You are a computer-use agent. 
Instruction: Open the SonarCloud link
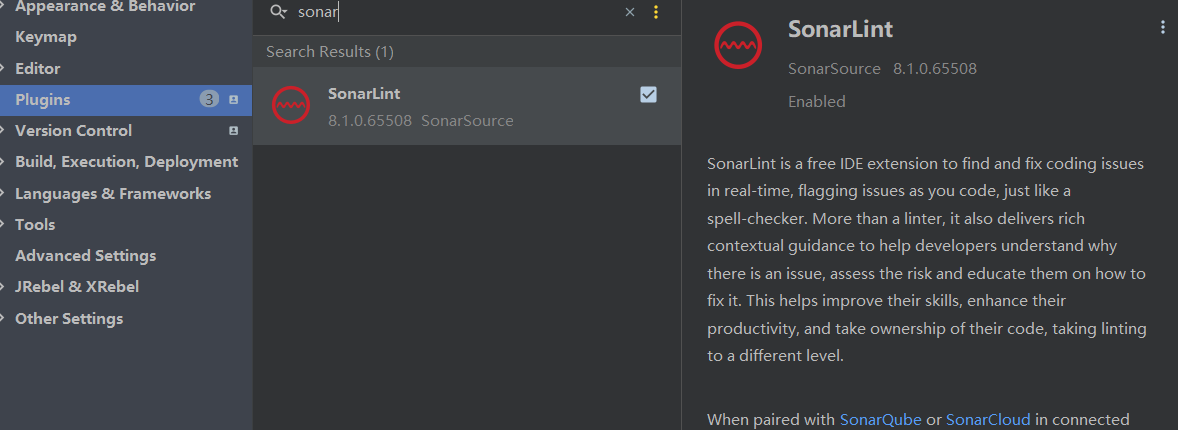tap(988, 419)
